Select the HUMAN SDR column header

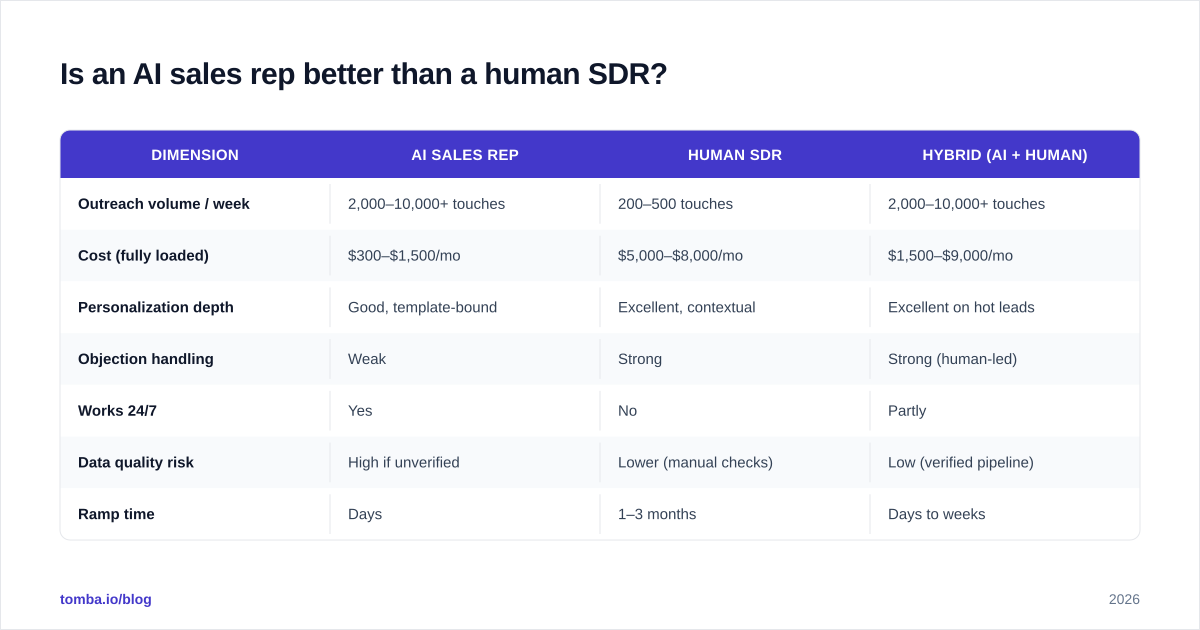735,155
